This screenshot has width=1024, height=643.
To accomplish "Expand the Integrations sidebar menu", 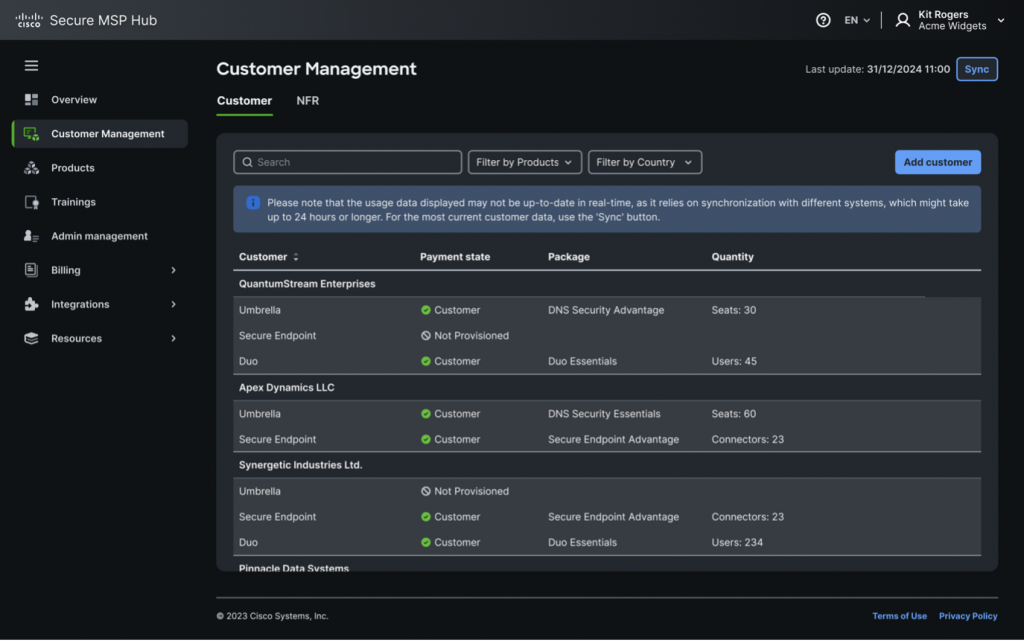I will (173, 304).
